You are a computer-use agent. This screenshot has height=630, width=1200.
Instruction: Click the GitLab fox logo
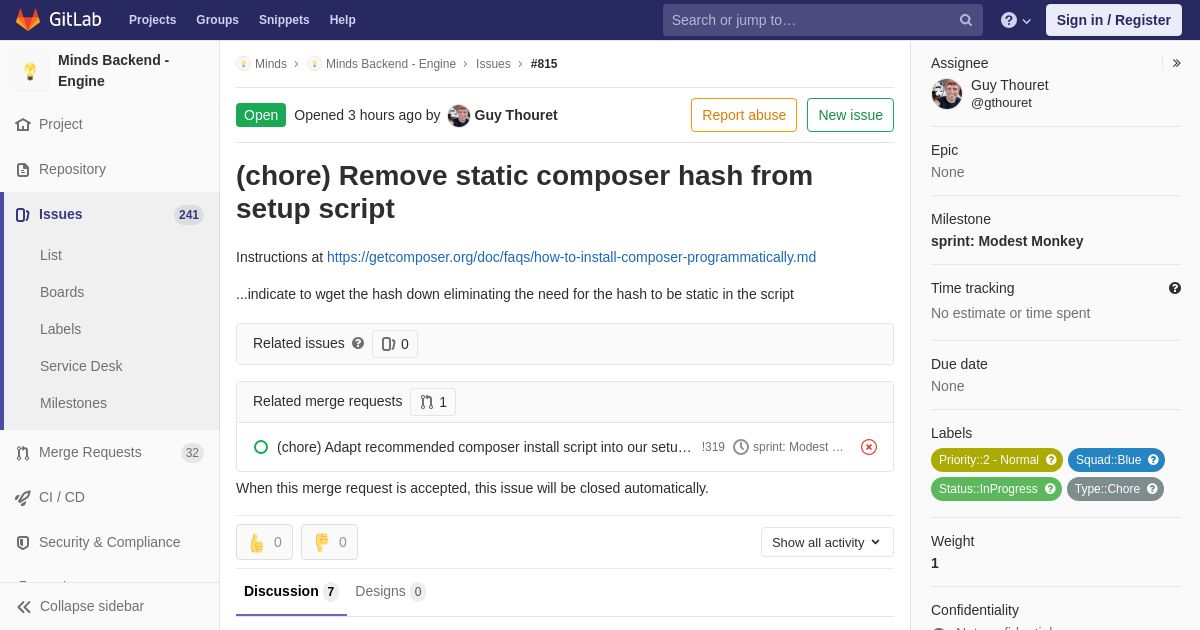[28, 20]
